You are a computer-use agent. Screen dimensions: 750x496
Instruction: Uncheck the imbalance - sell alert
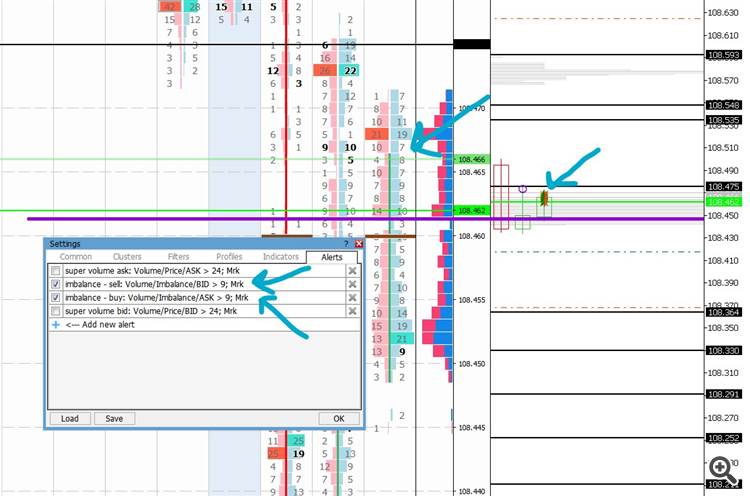pos(56,284)
